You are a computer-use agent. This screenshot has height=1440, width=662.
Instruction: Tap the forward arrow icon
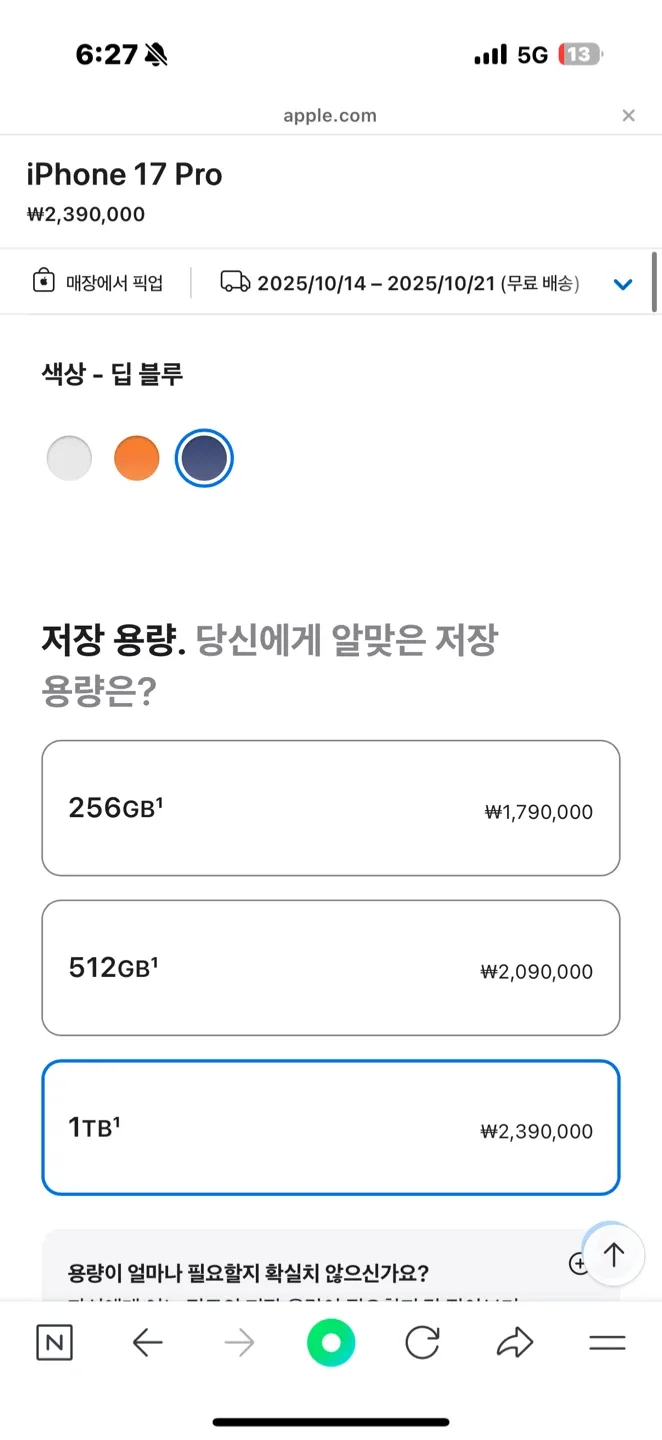coord(239,1343)
